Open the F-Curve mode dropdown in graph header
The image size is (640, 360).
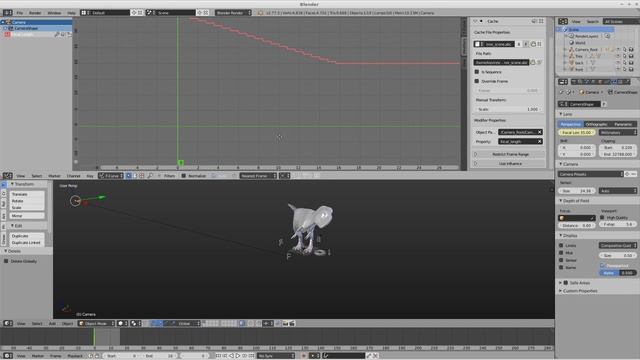coord(111,176)
